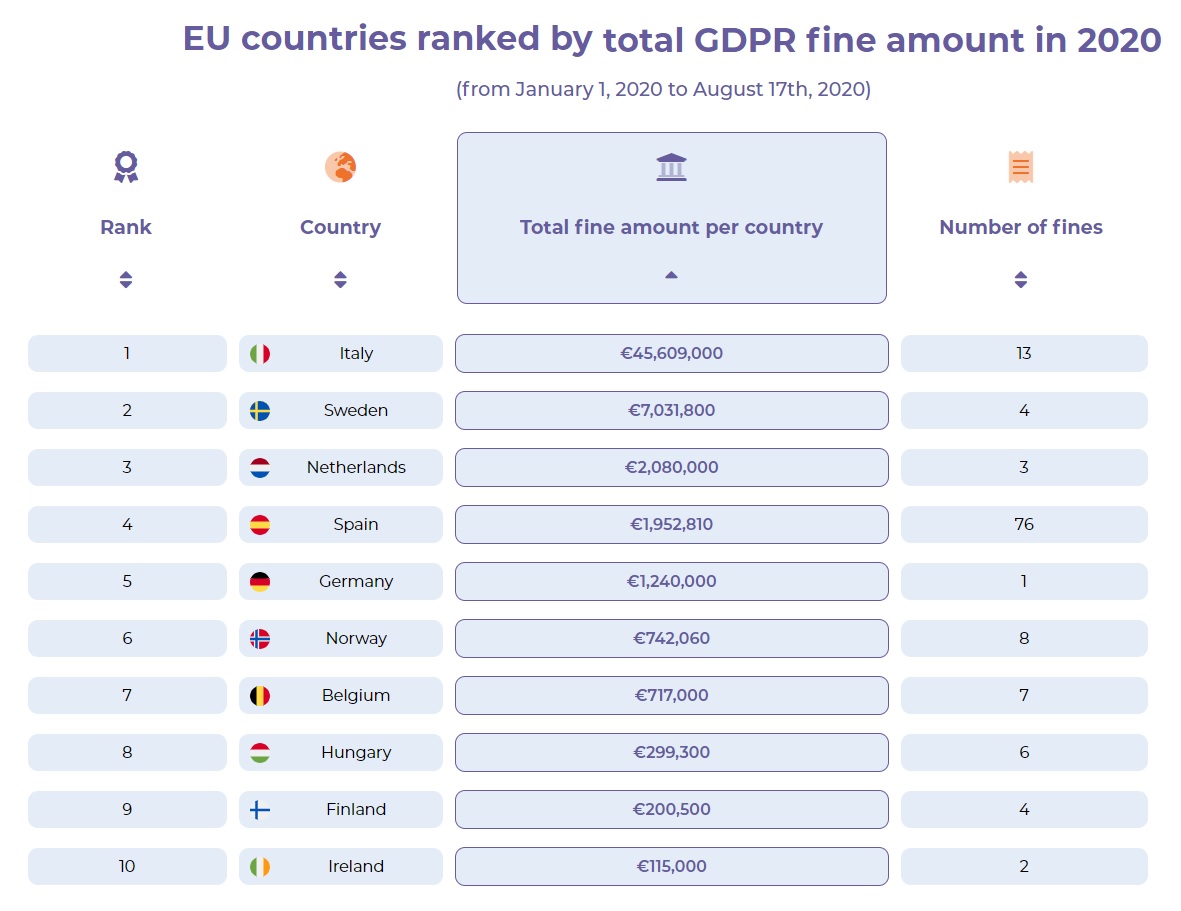Click the Number of fines receipt icon

coord(1020,166)
